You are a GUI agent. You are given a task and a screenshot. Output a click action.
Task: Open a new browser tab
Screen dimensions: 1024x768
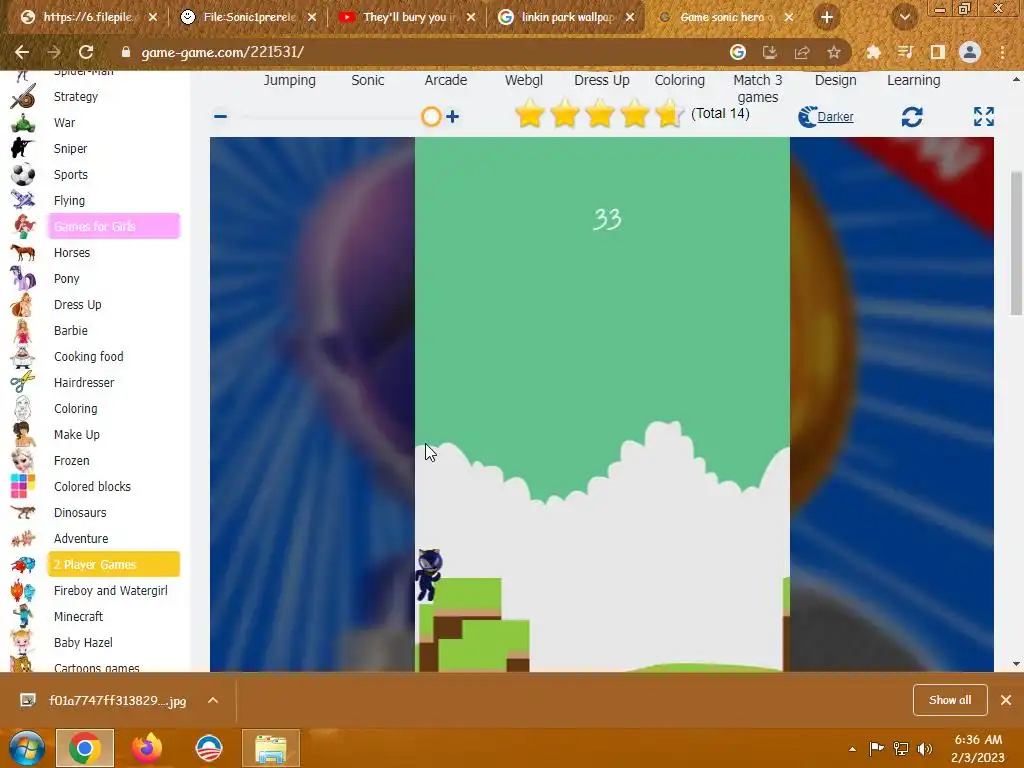(827, 18)
